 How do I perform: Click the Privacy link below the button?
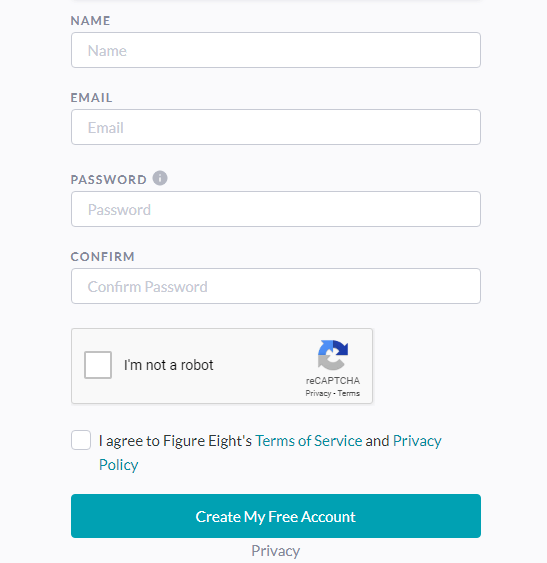275,550
